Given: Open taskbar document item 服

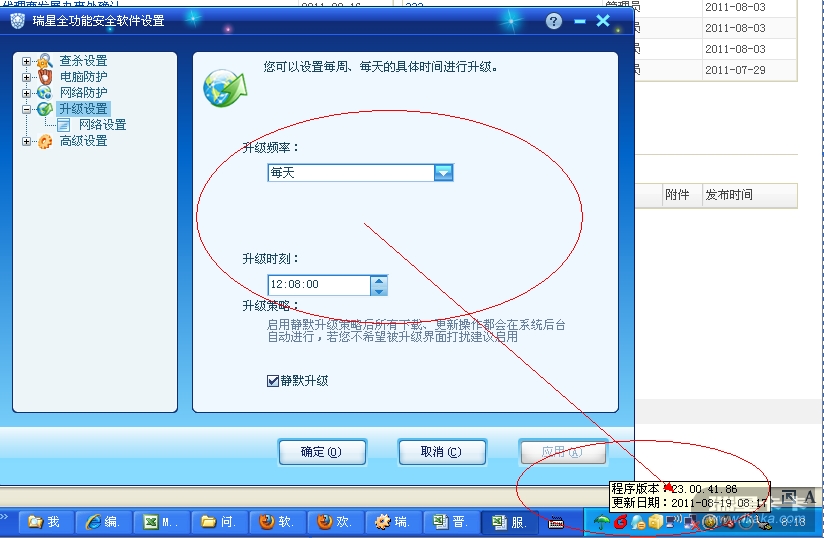Looking at the screenshot, I should (x=508, y=522).
